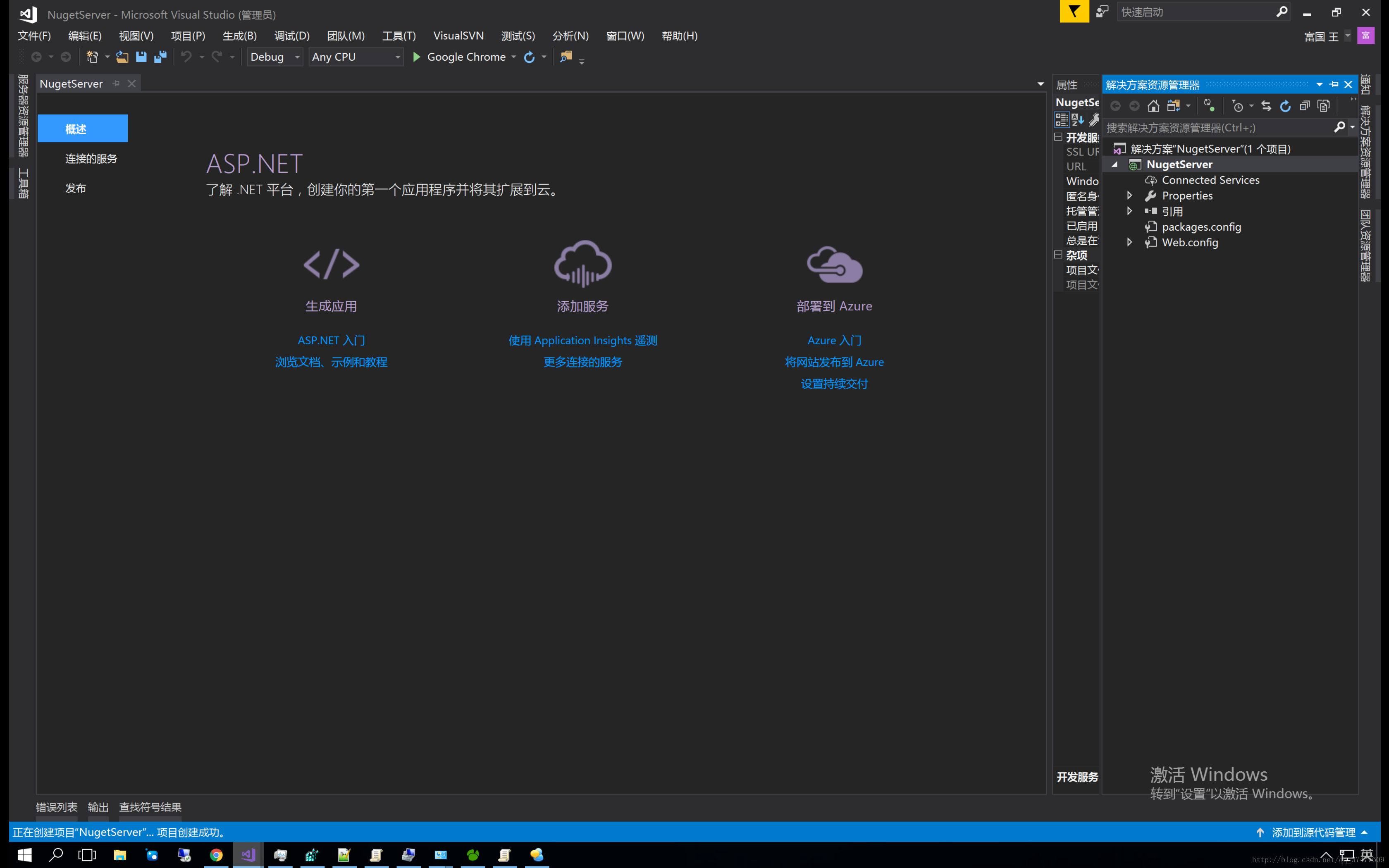Click the Open File folder icon
This screenshot has height=868, width=1389.
[122, 57]
